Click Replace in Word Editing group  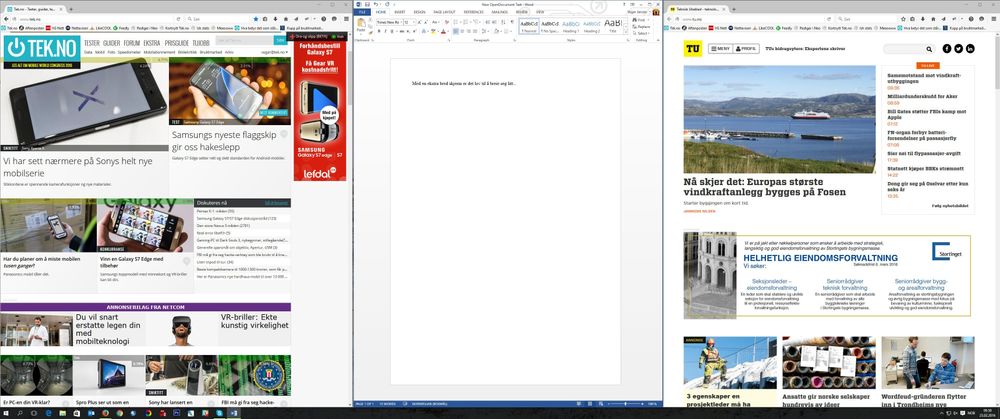642,27
